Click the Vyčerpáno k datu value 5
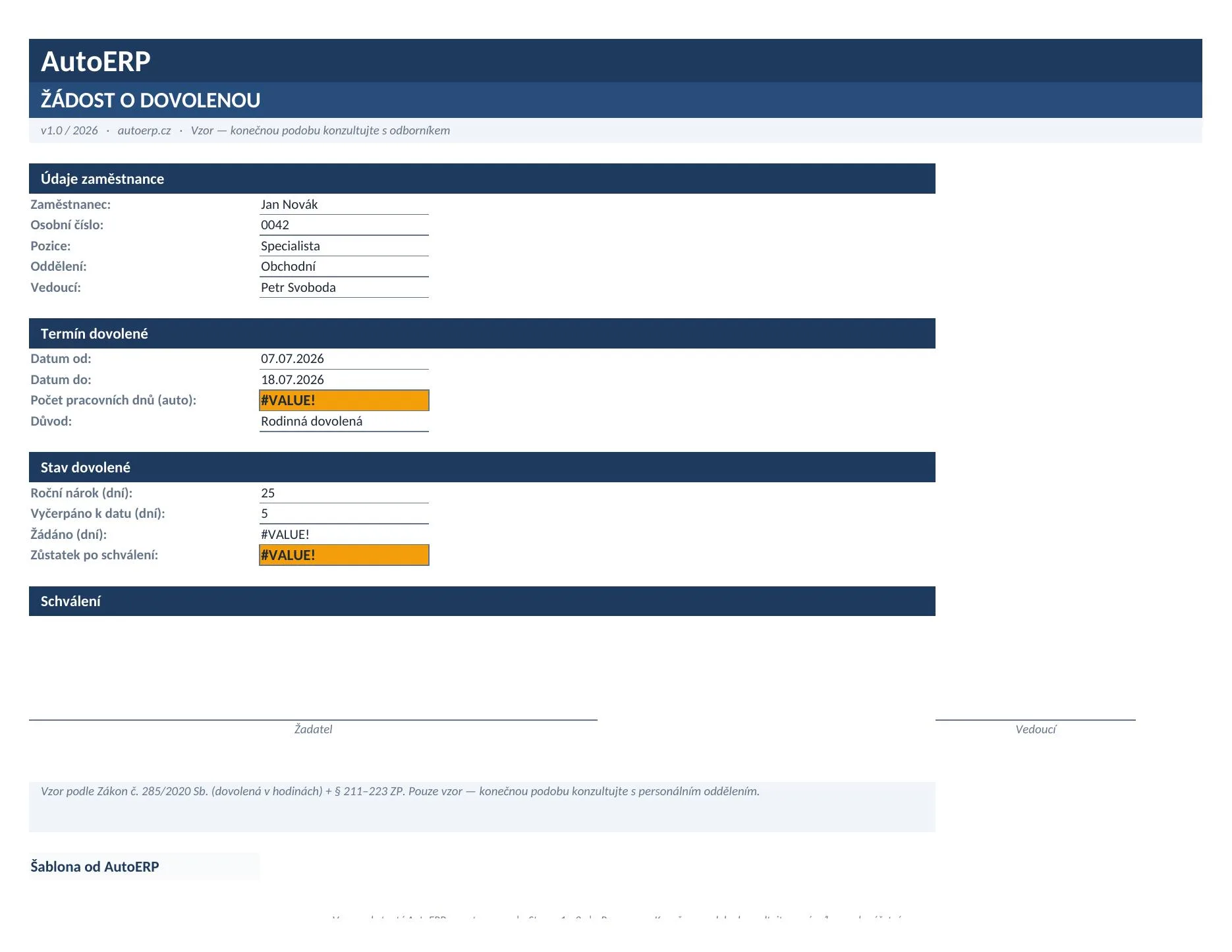This screenshot has height=952, width=1232. [x=344, y=513]
